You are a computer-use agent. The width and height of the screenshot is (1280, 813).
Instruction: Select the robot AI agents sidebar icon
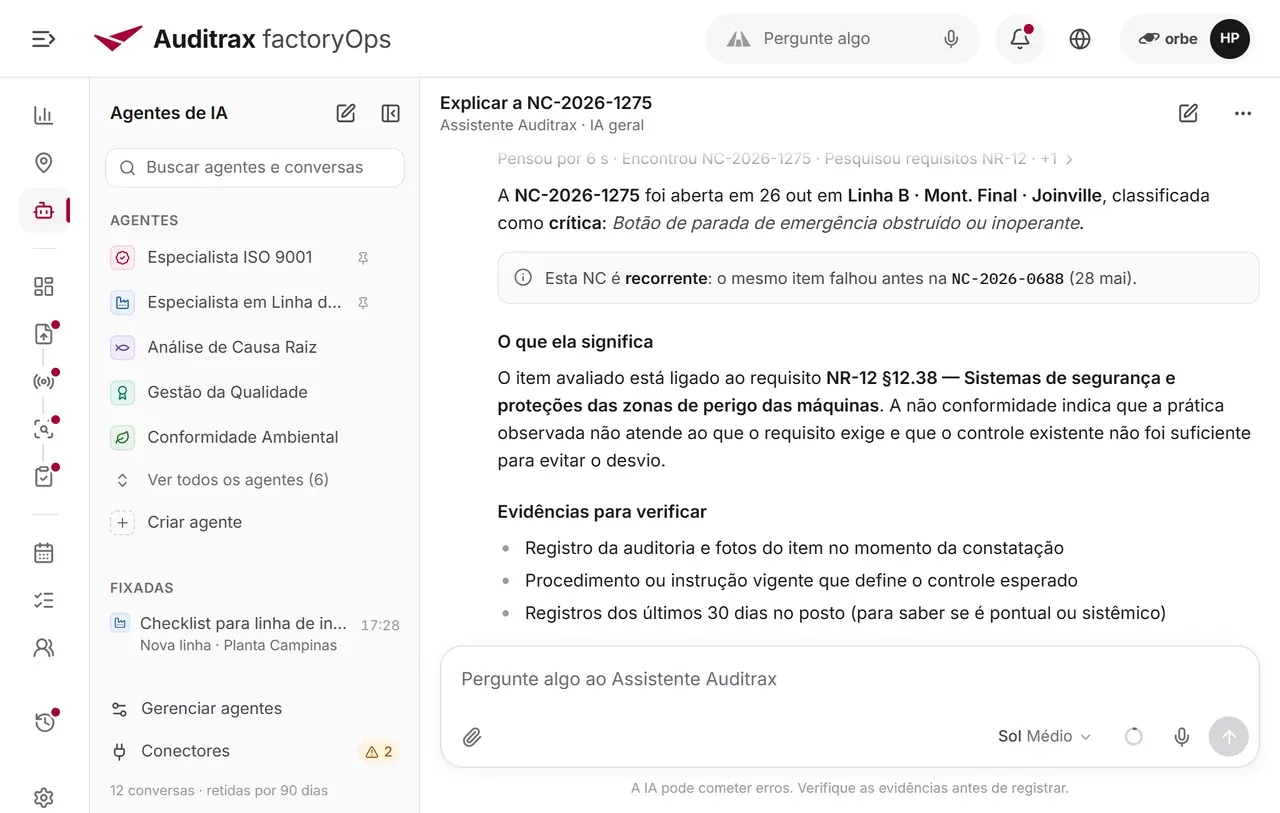pos(43,211)
